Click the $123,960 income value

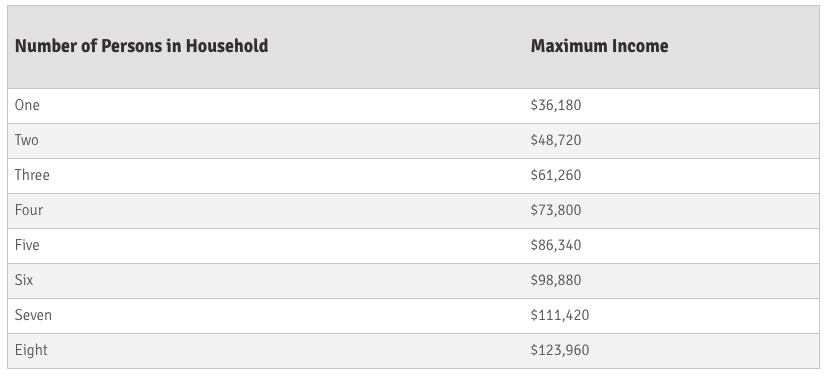click(560, 350)
